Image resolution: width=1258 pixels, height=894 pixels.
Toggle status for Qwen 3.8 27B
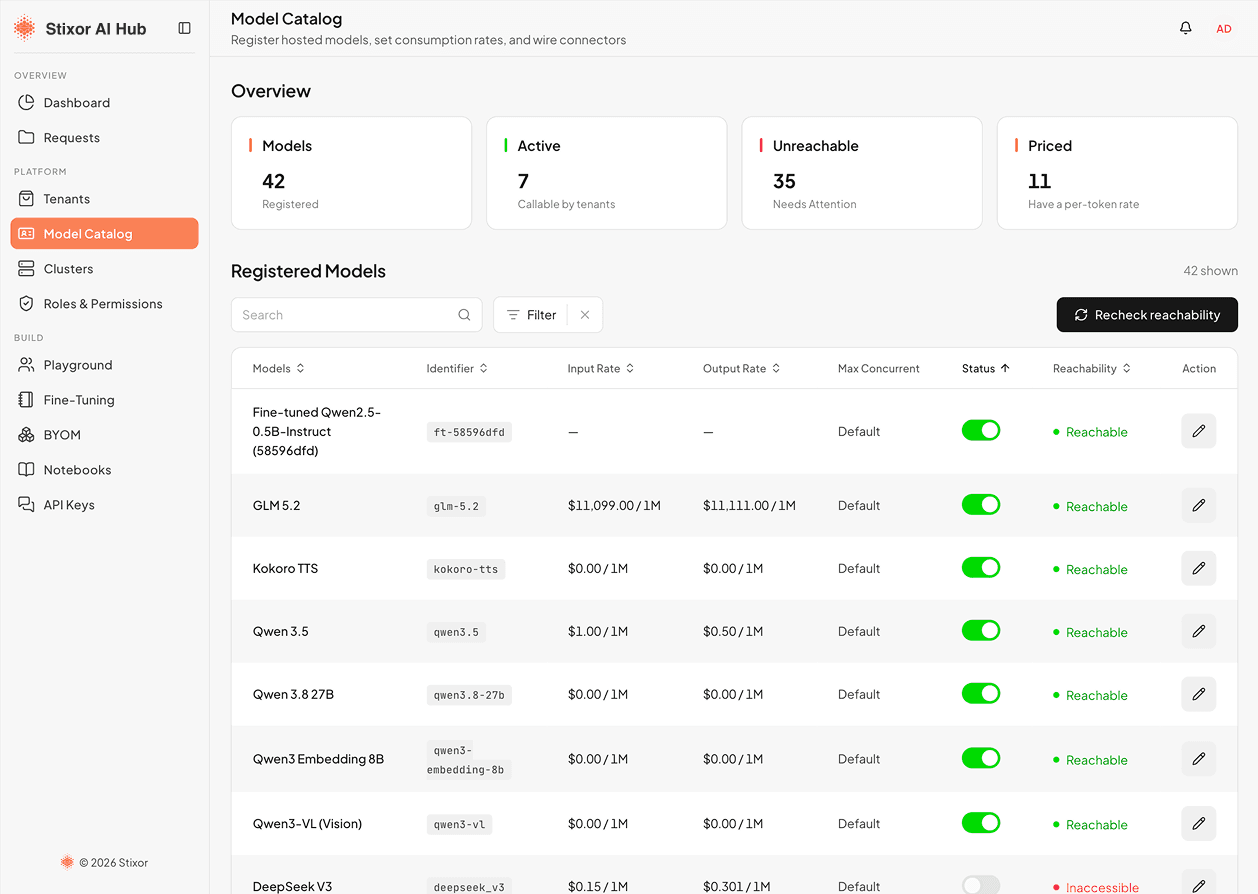(x=981, y=693)
